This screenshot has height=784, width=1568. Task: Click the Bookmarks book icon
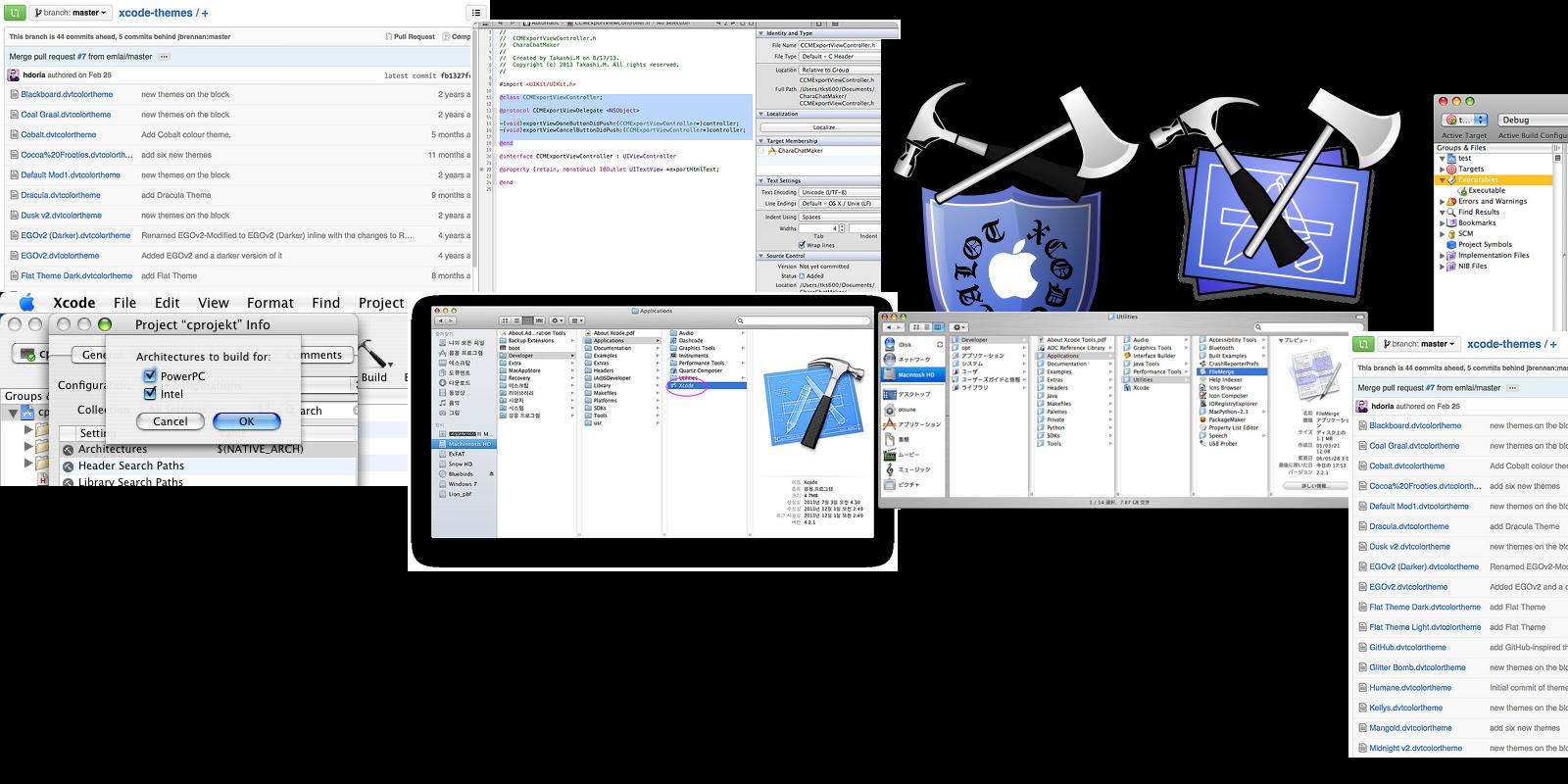tap(1452, 222)
